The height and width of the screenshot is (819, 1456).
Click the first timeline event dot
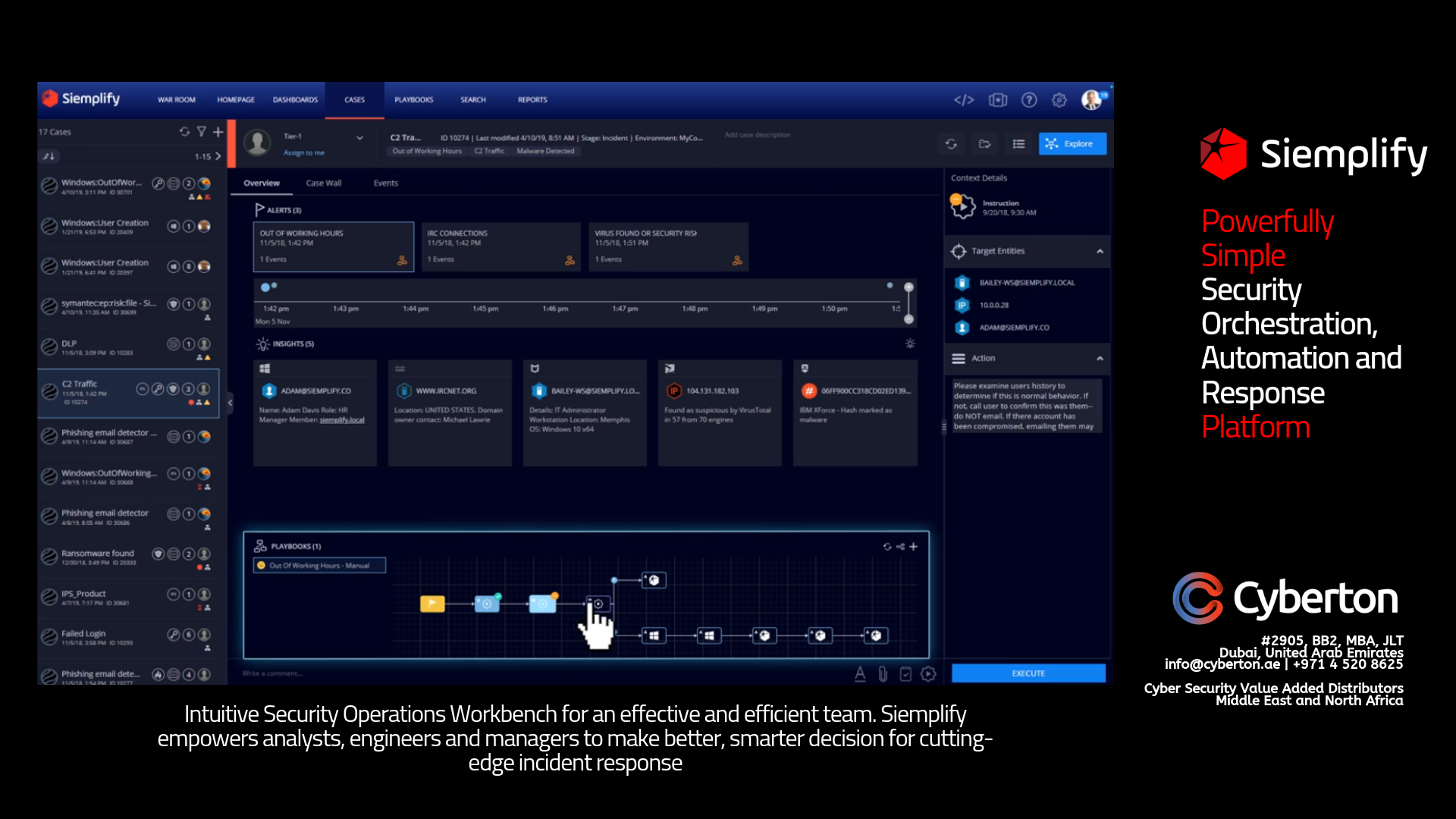pyautogui.click(x=265, y=287)
